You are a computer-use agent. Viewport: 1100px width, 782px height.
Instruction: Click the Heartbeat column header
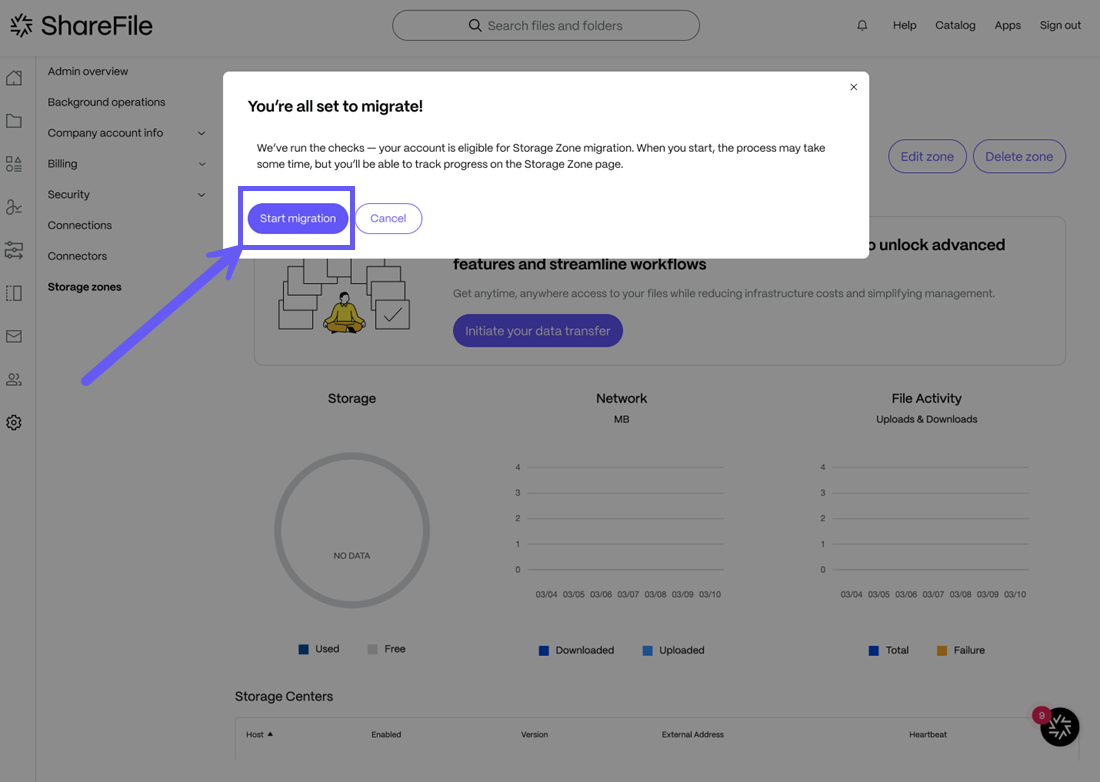[x=927, y=734]
